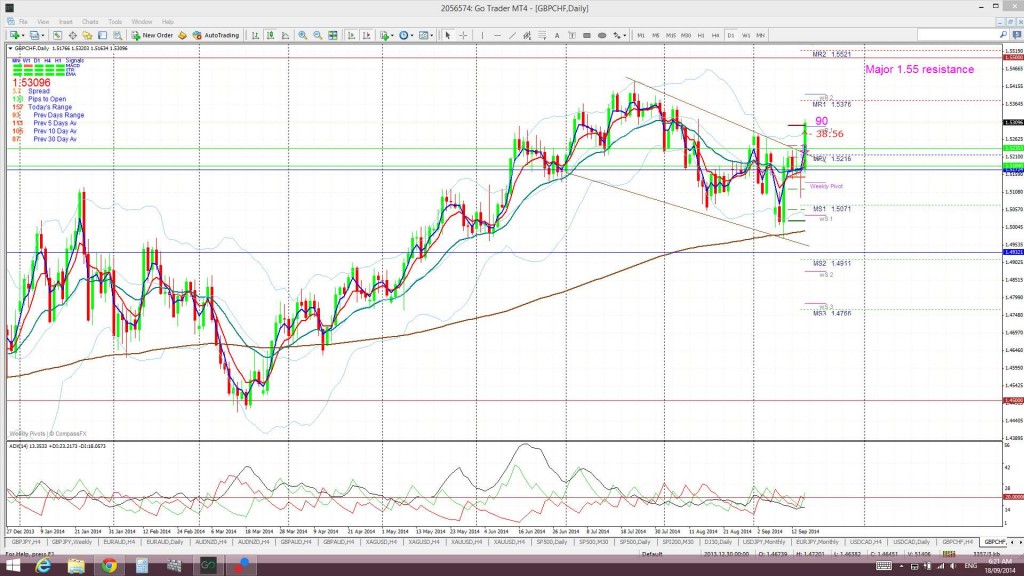Tile chart windows icon

coord(333,35)
